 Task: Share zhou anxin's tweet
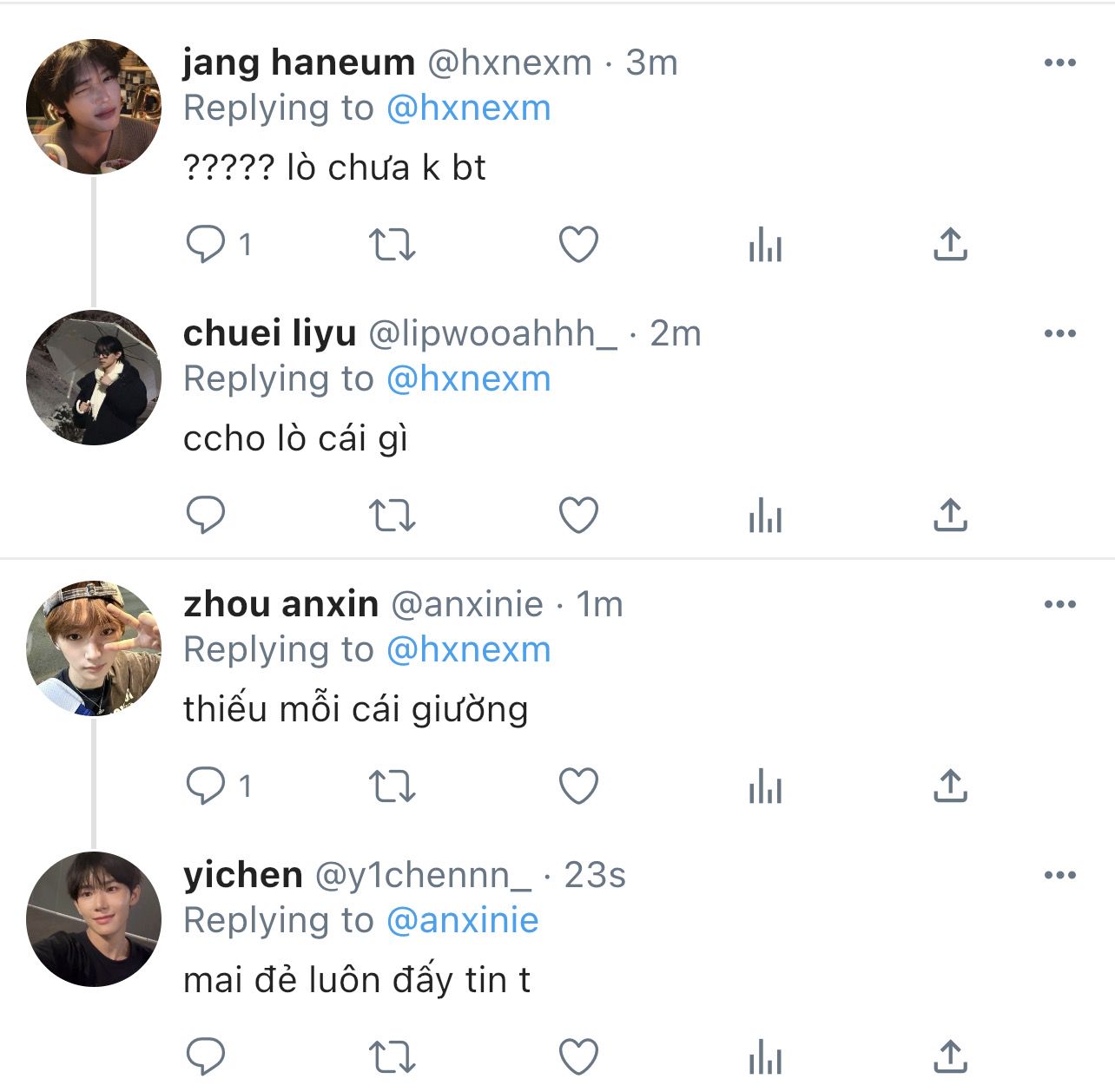point(950,786)
